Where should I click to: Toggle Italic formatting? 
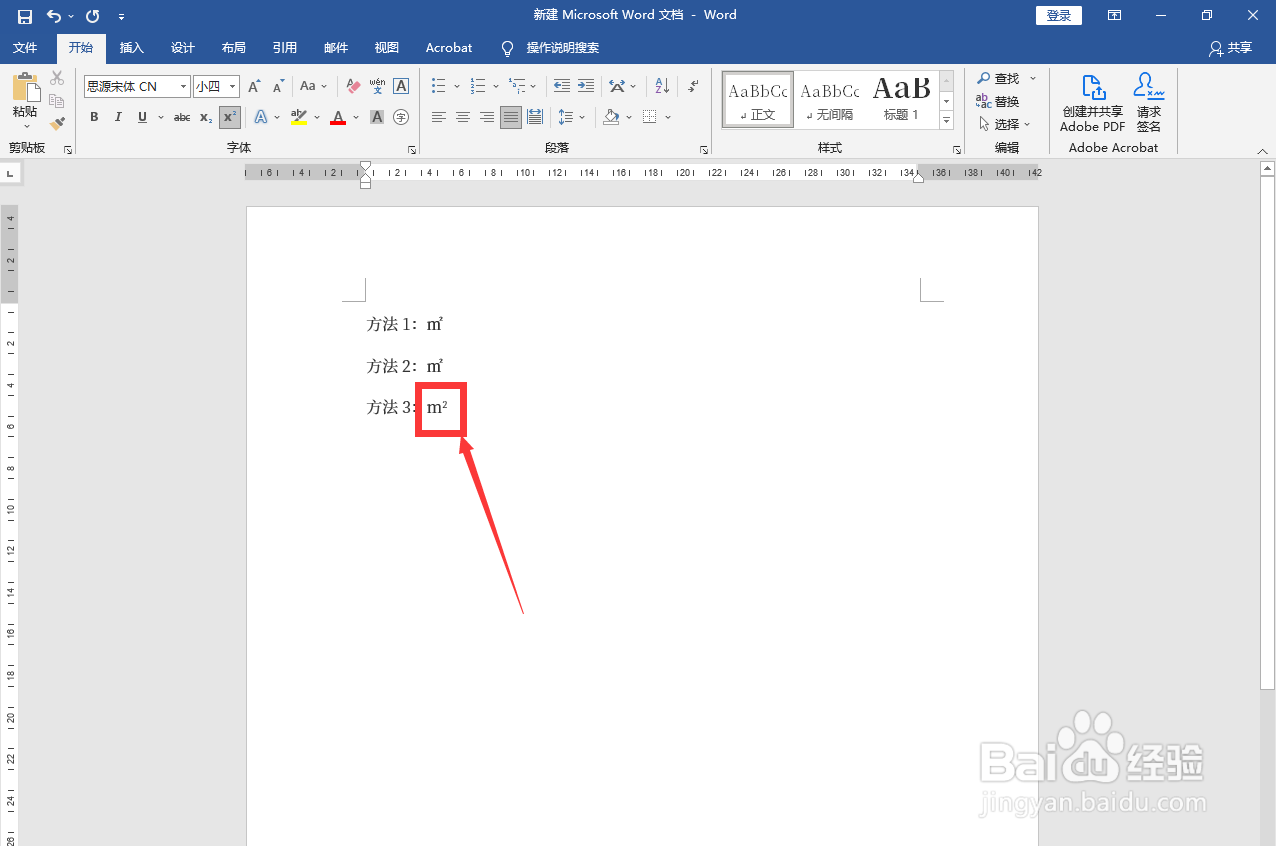[x=118, y=117]
